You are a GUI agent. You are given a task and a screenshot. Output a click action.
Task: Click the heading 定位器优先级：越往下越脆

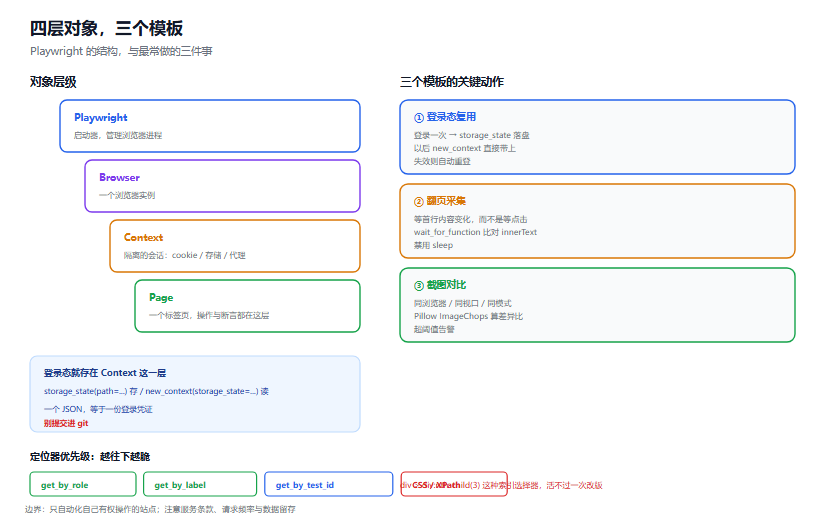coord(90,457)
